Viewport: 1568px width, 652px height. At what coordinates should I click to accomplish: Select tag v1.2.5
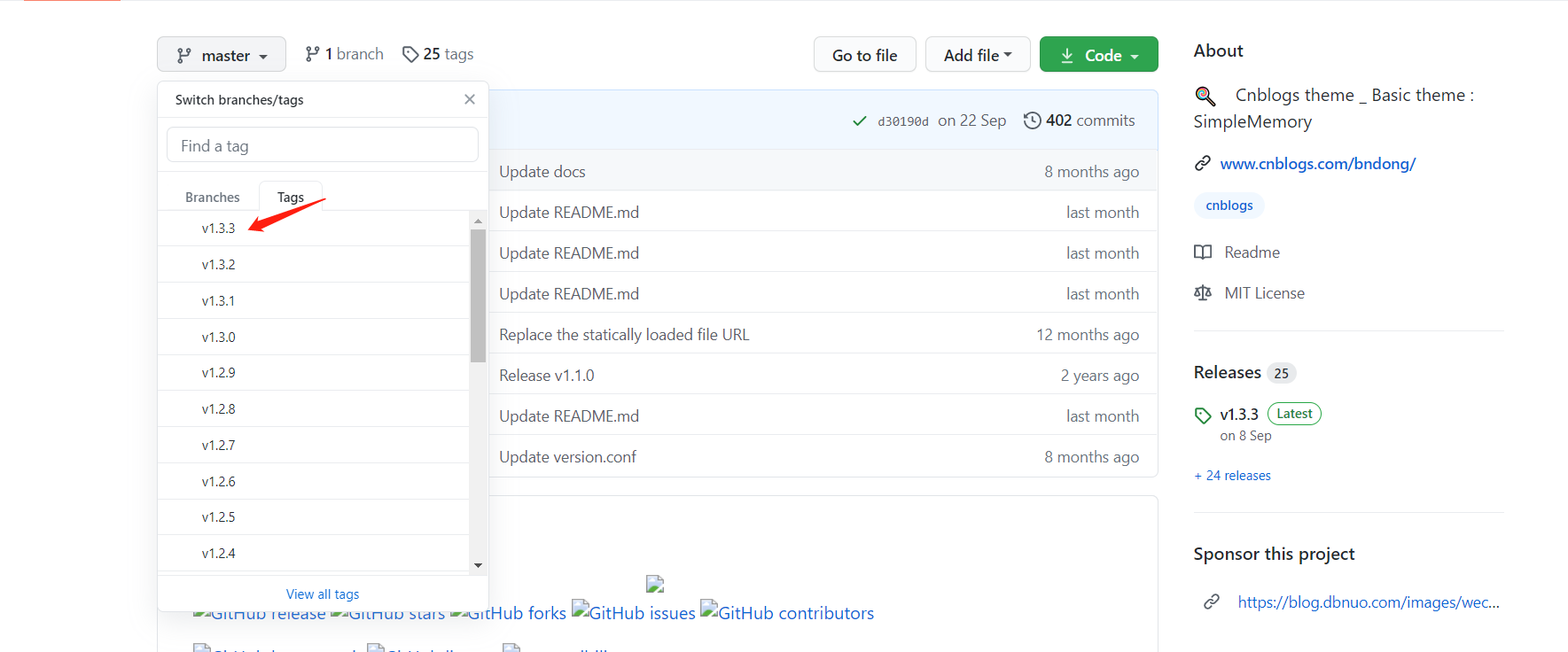coord(314,517)
